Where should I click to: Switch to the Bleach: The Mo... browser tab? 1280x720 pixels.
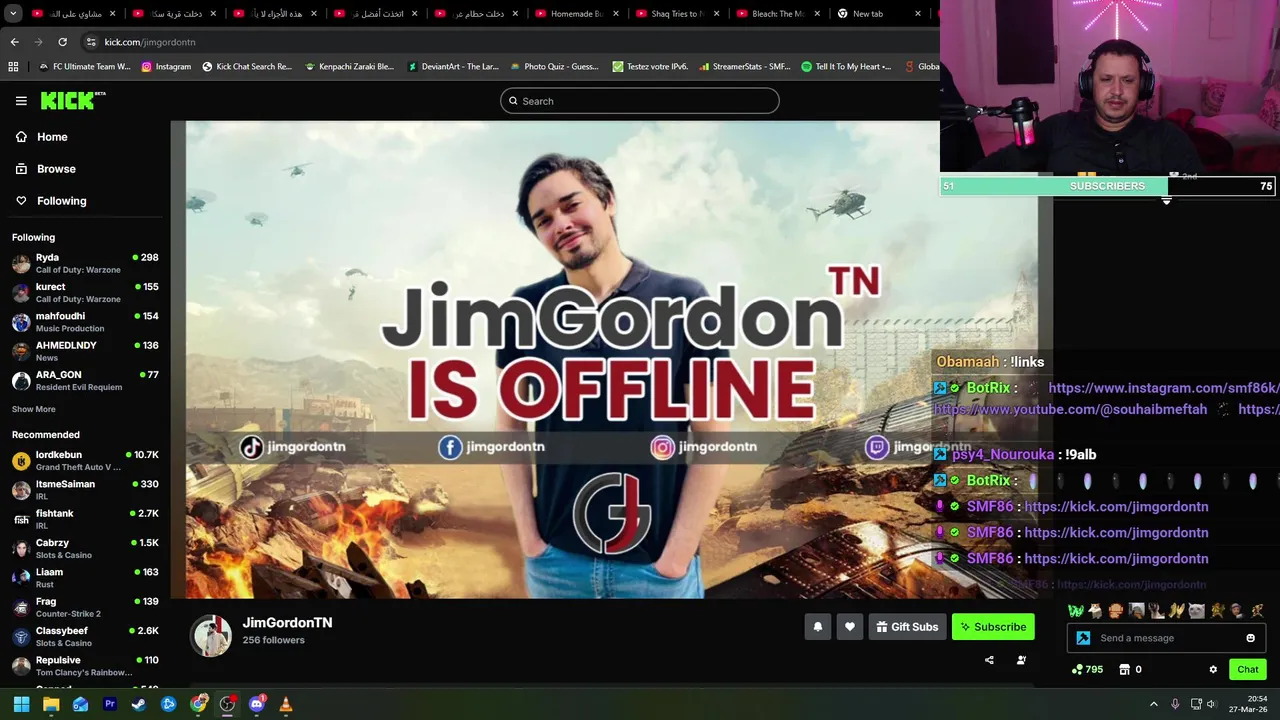777,14
